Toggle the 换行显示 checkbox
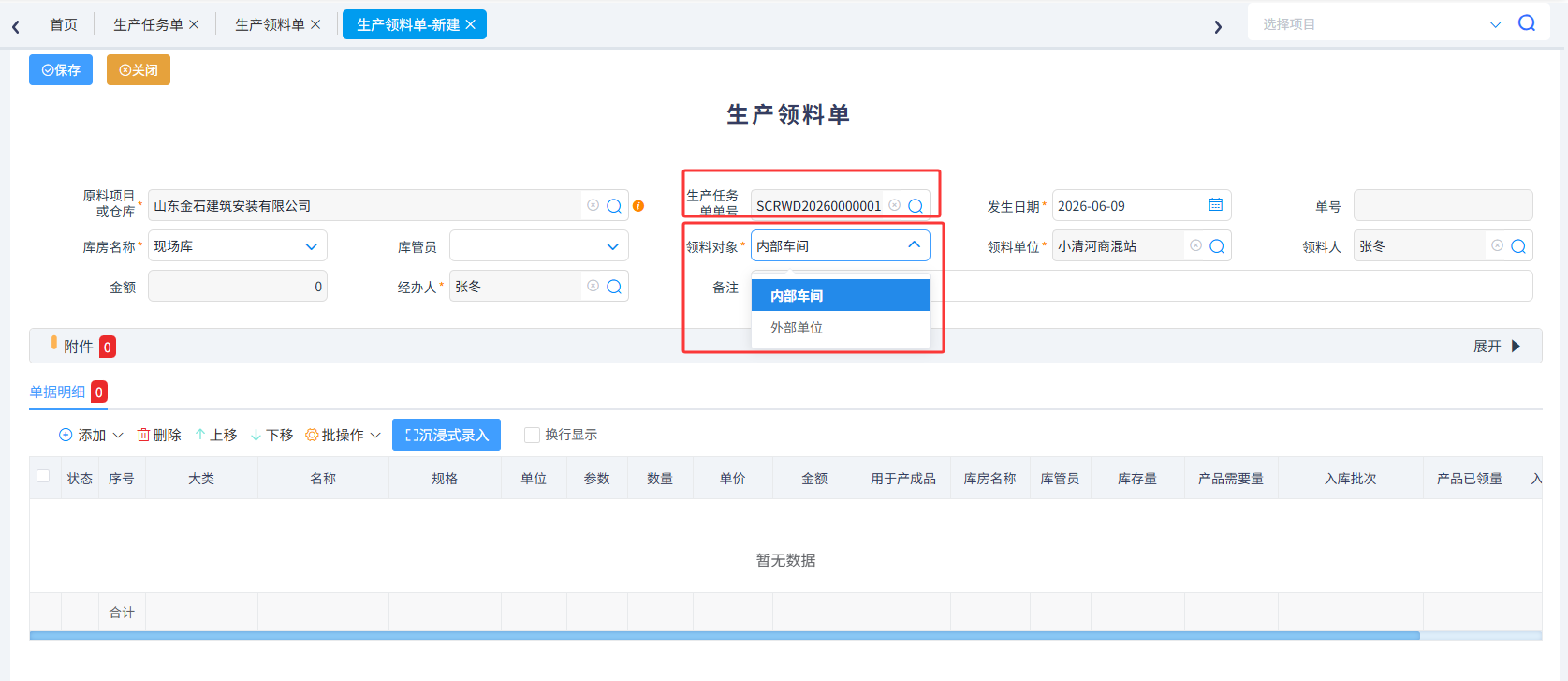 pos(532,435)
